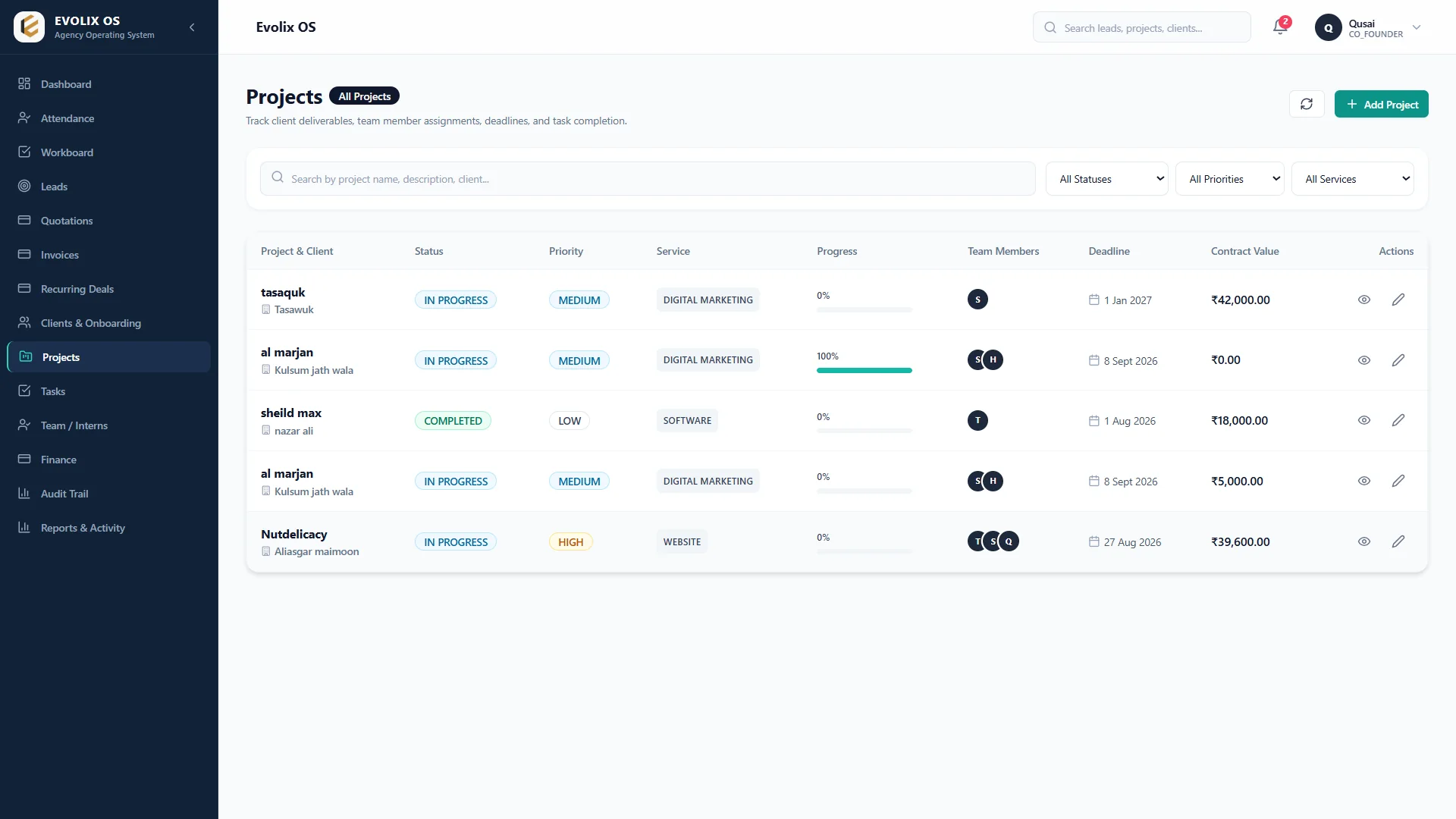Image resolution: width=1456 pixels, height=819 pixels.
Task: Click the calendar icon beside 27 Aug 2026
Action: (x=1094, y=541)
